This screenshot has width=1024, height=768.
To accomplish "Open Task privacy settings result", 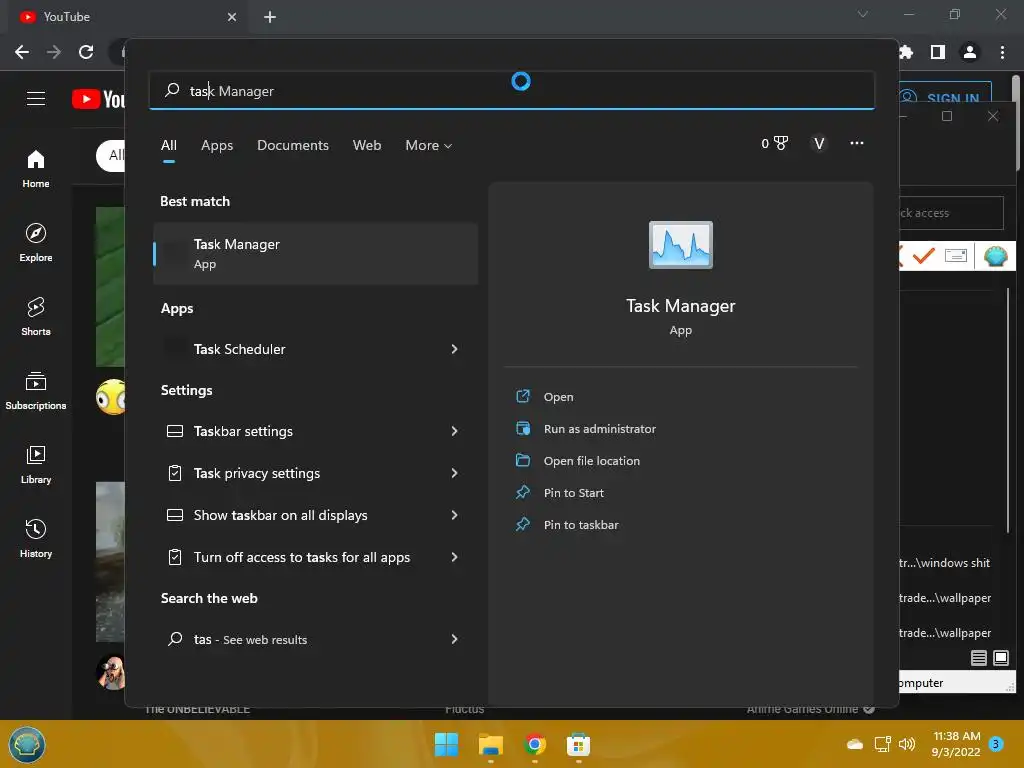I will [257, 473].
